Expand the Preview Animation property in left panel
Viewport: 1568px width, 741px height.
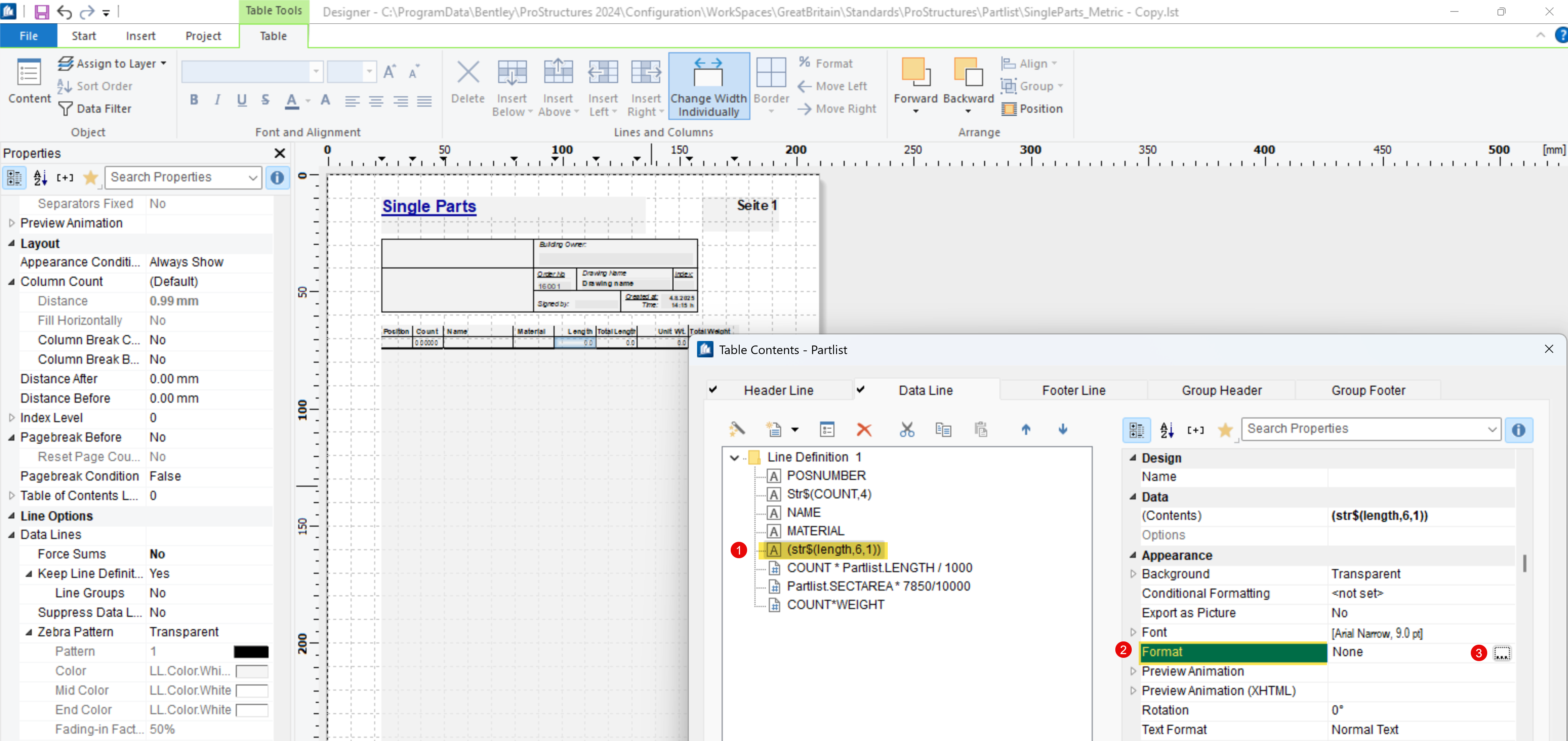[x=11, y=223]
